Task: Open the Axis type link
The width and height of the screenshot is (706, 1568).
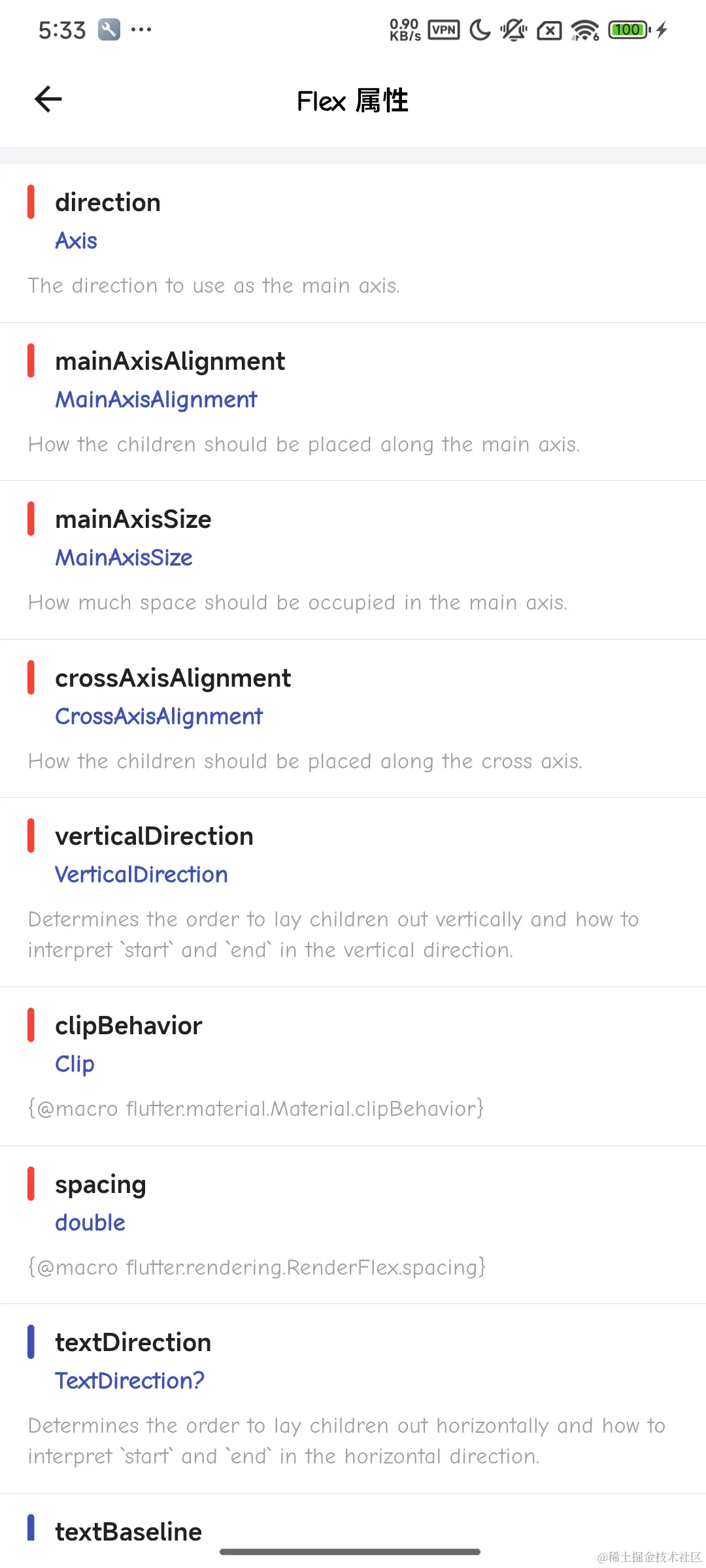Action: 76,241
